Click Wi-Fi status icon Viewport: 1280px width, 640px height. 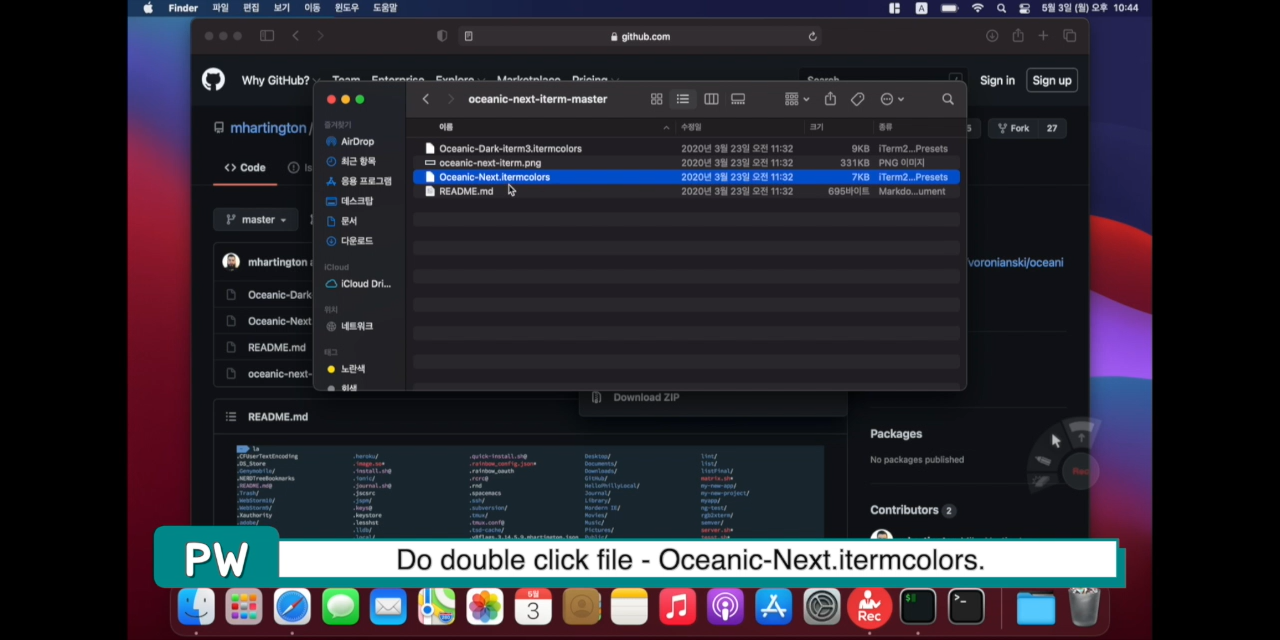pyautogui.click(x=977, y=8)
